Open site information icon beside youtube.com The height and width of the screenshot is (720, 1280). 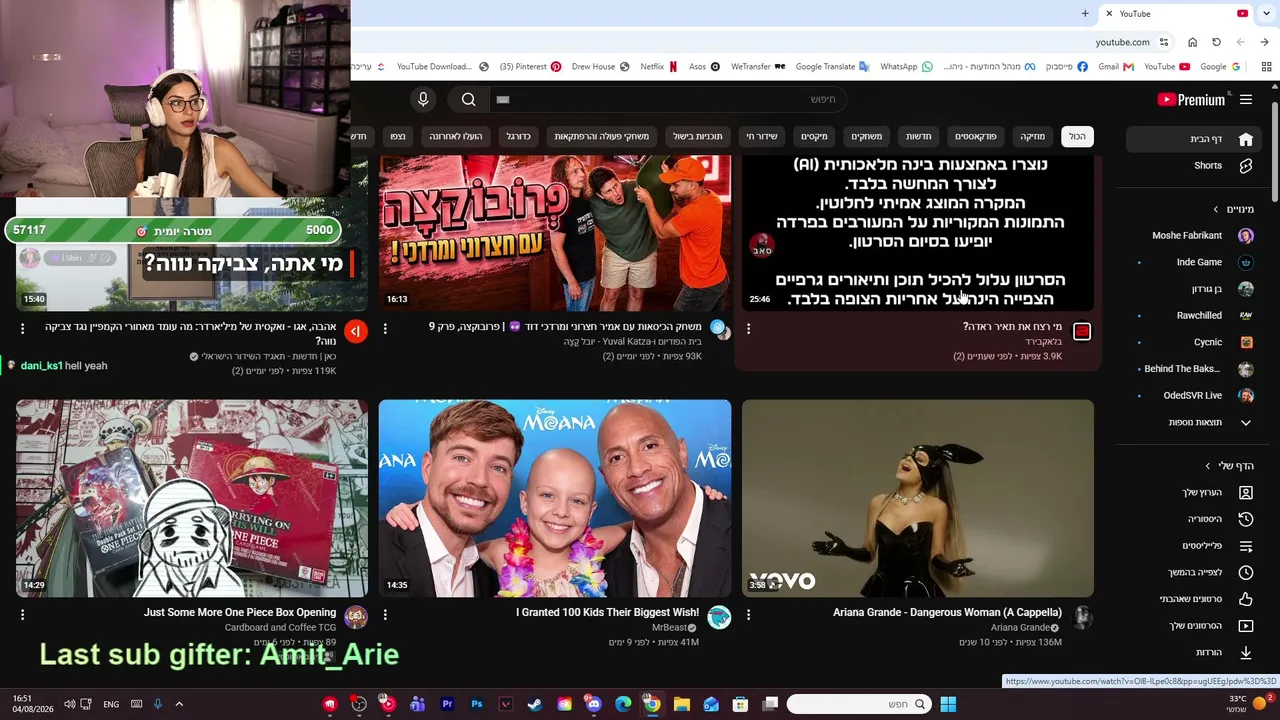(x=1164, y=42)
